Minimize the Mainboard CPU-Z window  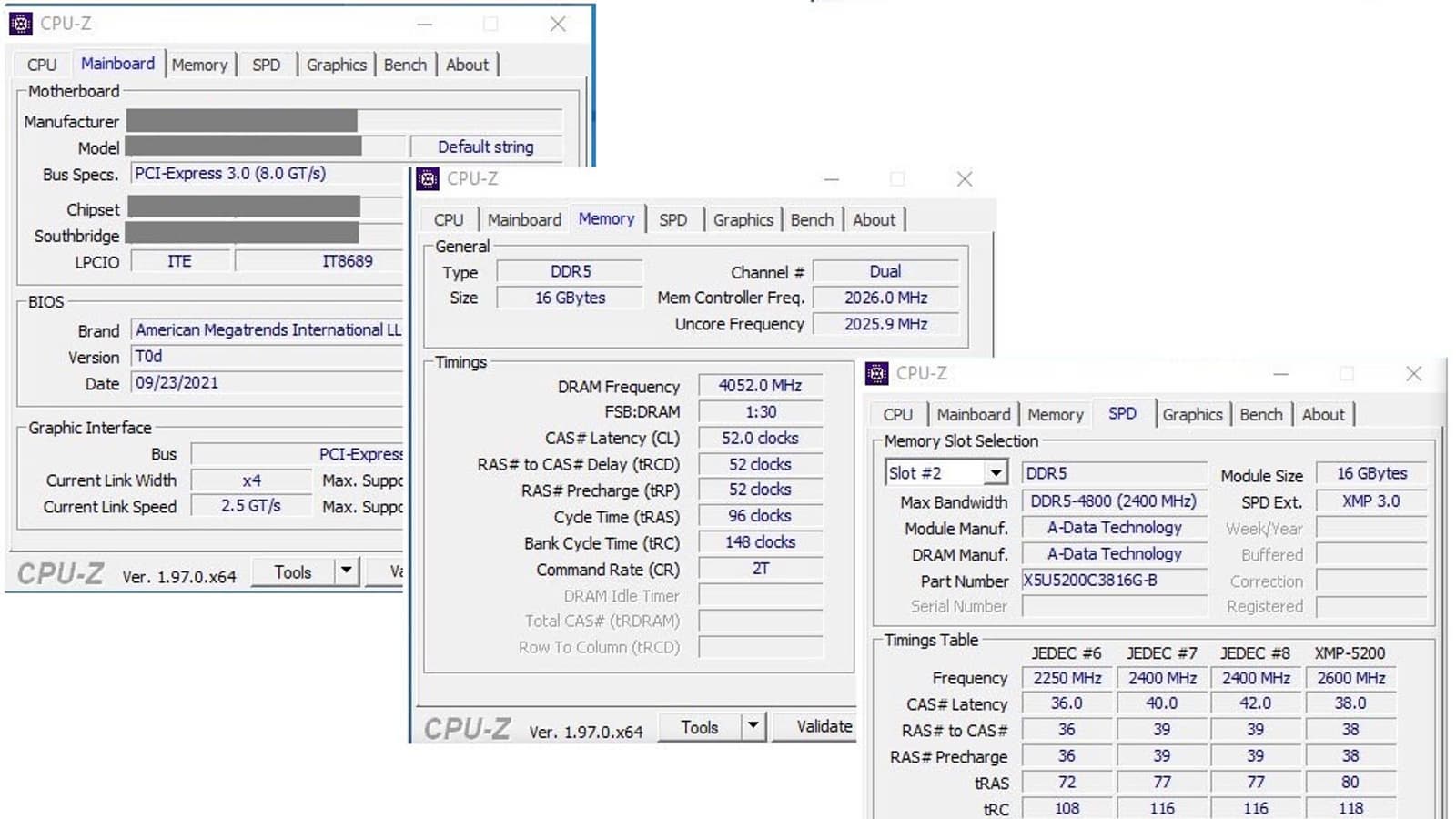tap(425, 25)
